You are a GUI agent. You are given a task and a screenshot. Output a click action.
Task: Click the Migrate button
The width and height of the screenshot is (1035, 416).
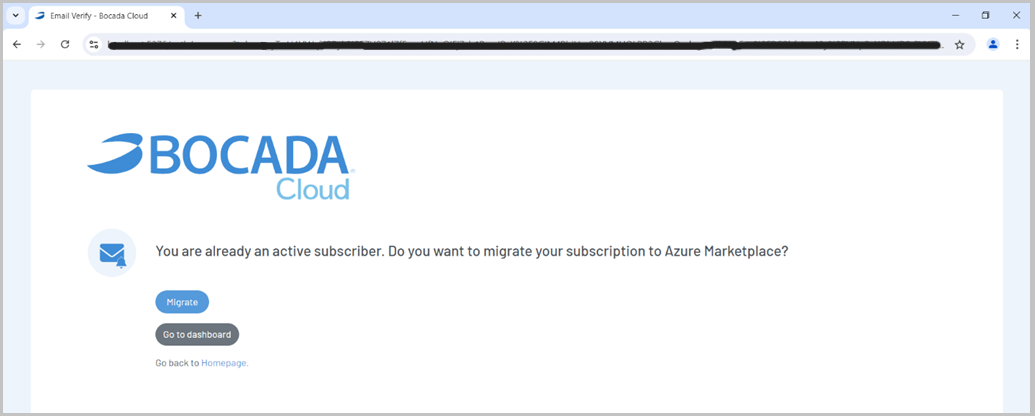[182, 302]
